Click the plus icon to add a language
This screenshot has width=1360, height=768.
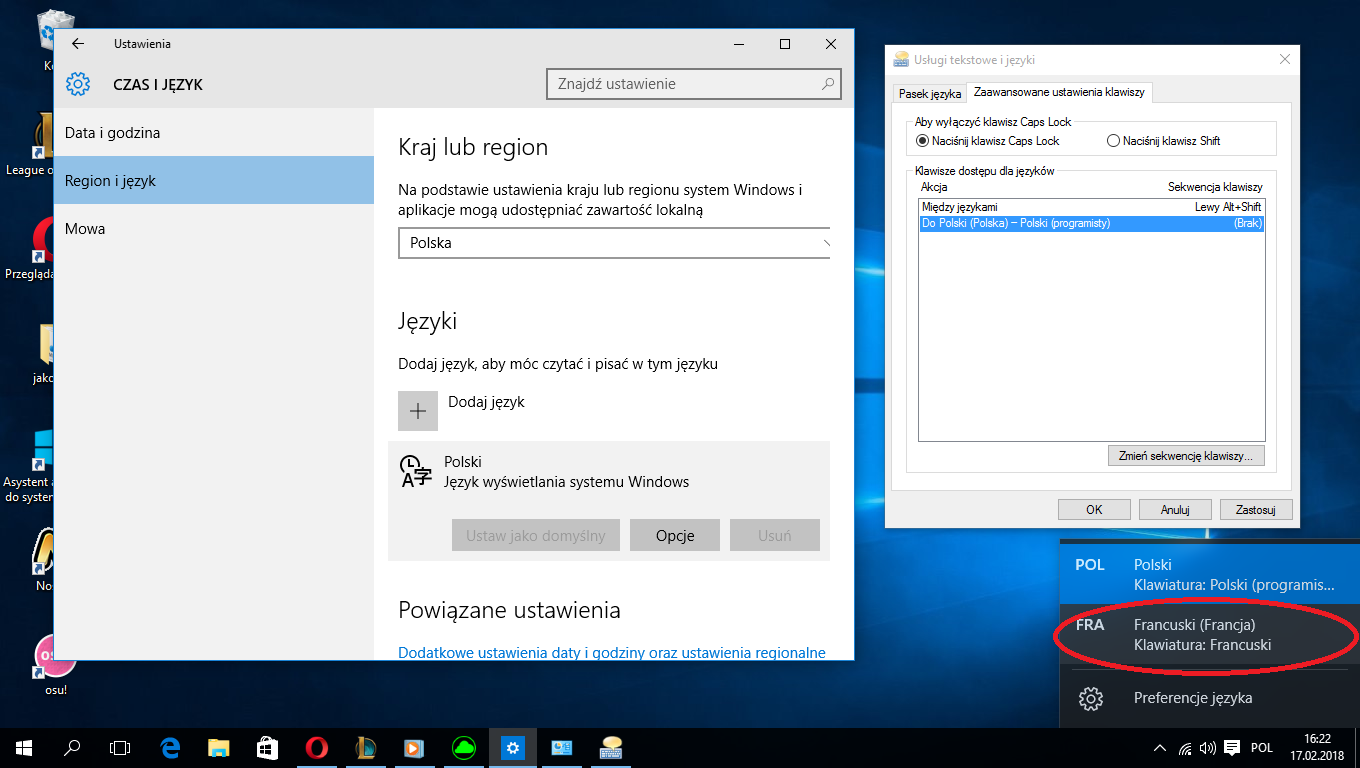418,411
